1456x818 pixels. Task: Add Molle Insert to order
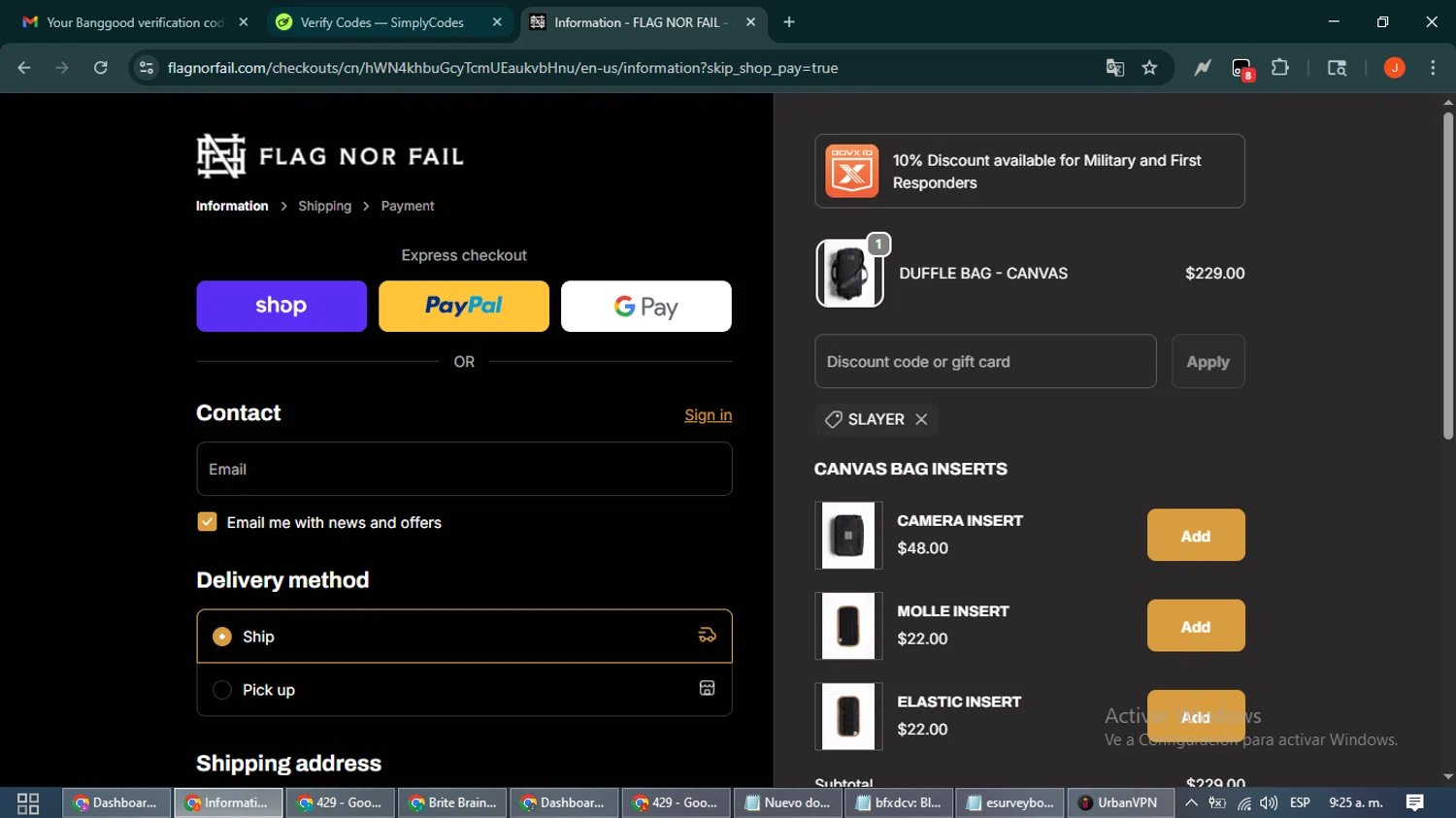[1196, 626]
